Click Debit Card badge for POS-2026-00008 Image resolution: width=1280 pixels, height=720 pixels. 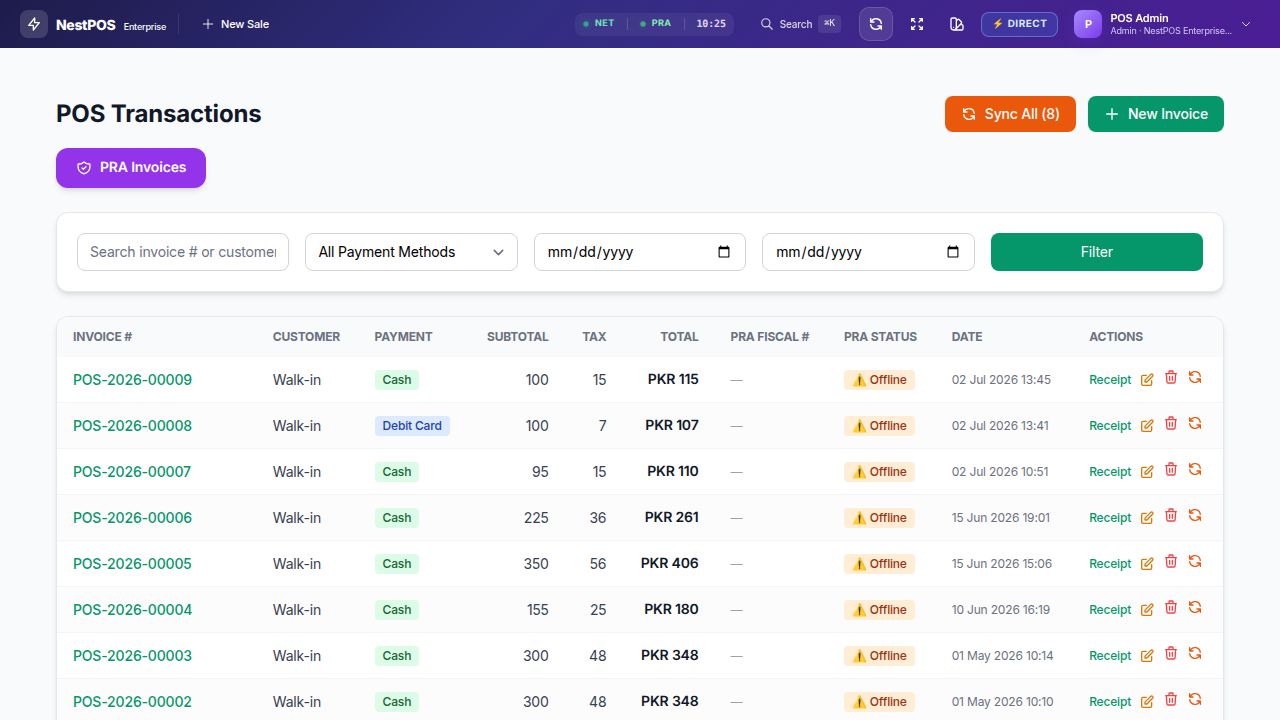412,426
